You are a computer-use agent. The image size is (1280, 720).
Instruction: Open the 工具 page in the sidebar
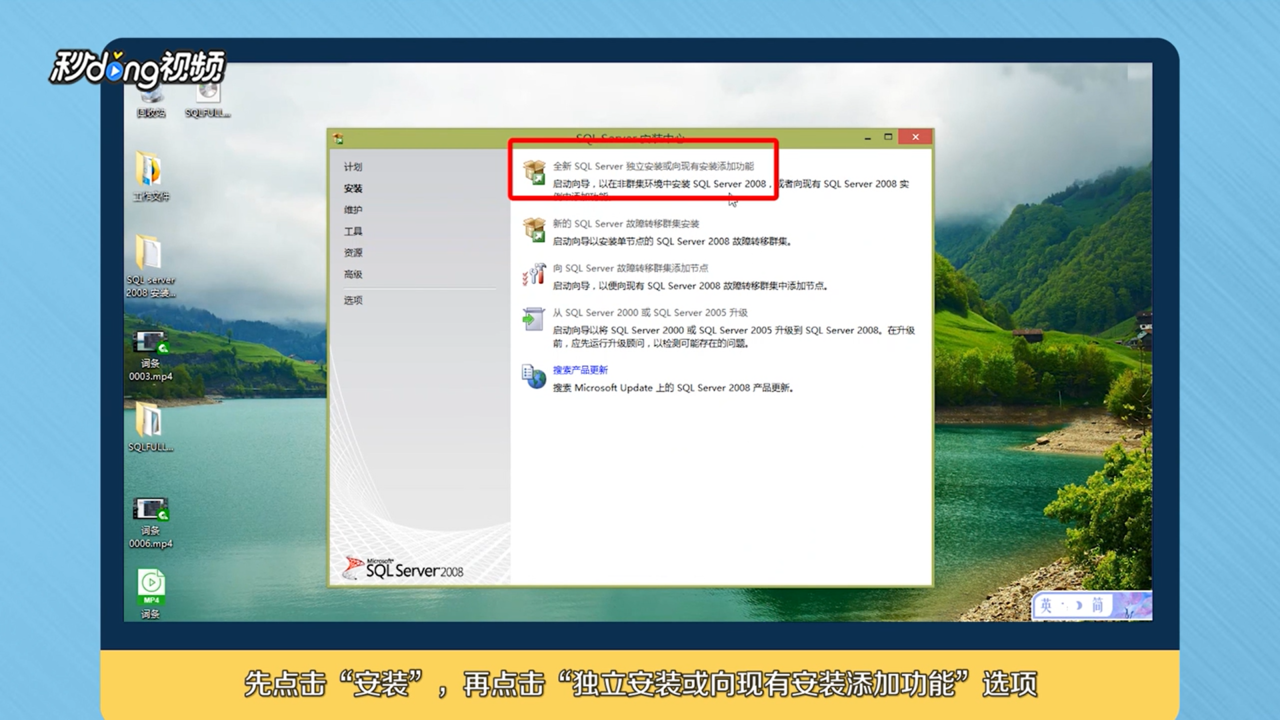click(353, 231)
